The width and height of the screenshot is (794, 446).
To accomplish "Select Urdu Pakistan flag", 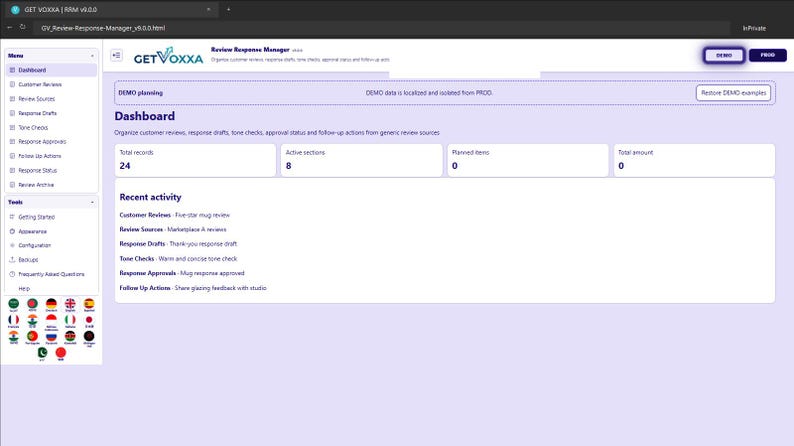I will pyautogui.click(x=42, y=354).
